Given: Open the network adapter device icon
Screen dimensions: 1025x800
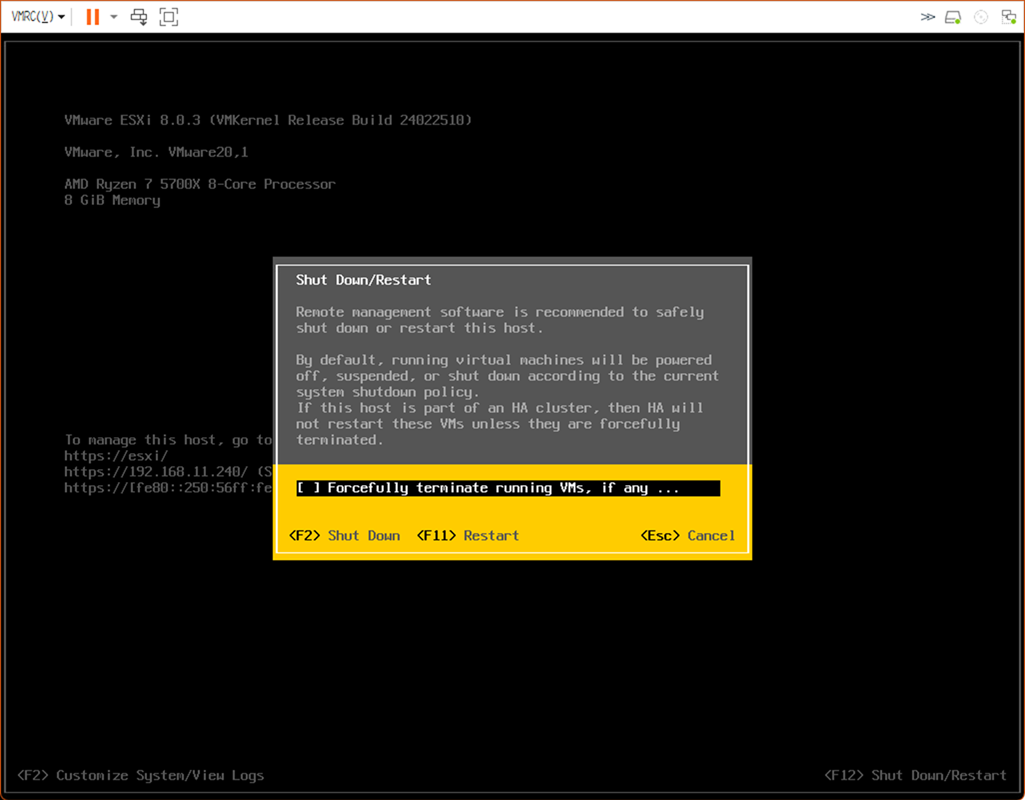Looking at the screenshot, I should pos(1009,17).
